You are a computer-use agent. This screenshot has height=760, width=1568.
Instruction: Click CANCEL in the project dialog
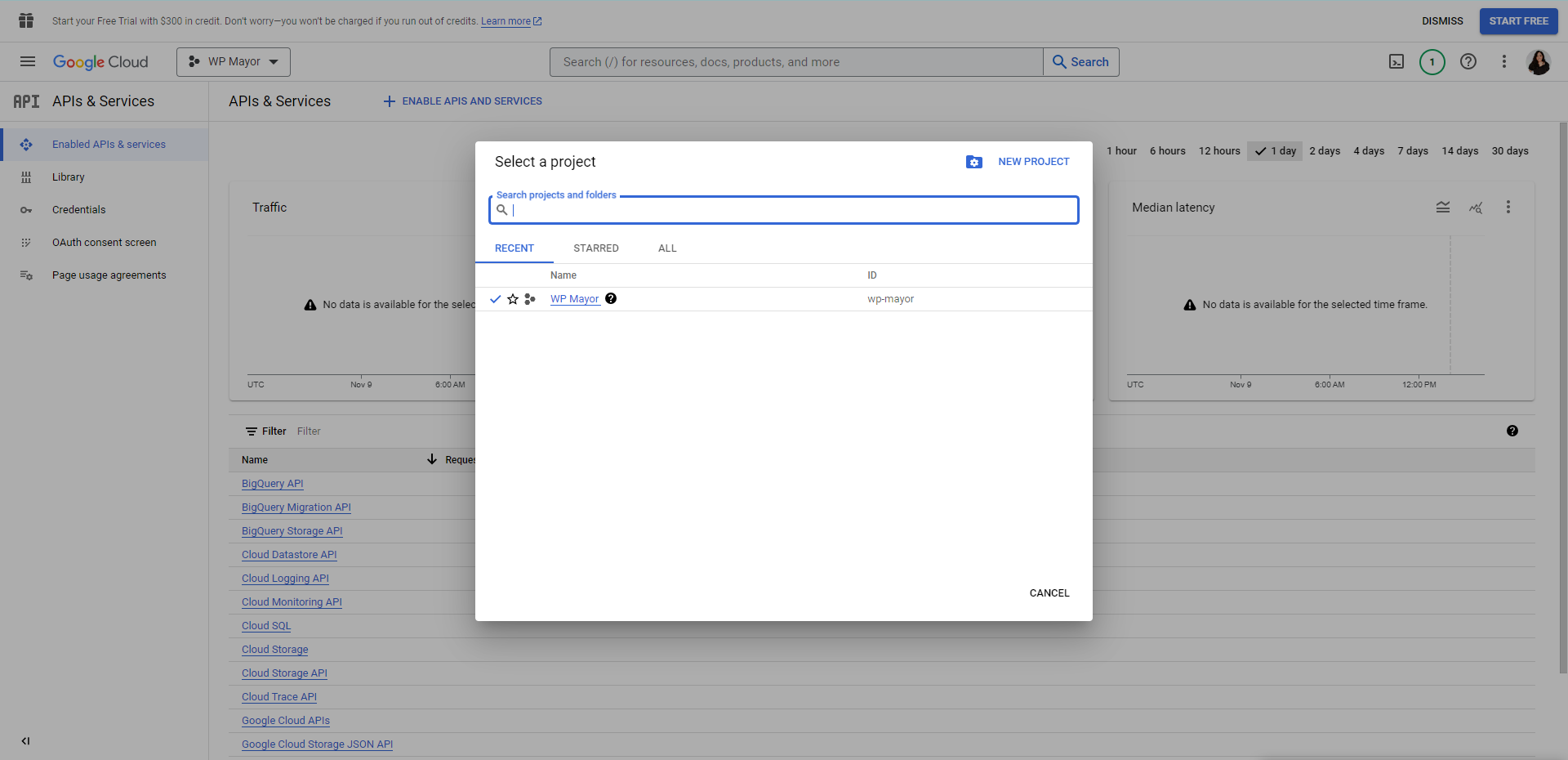pos(1049,593)
